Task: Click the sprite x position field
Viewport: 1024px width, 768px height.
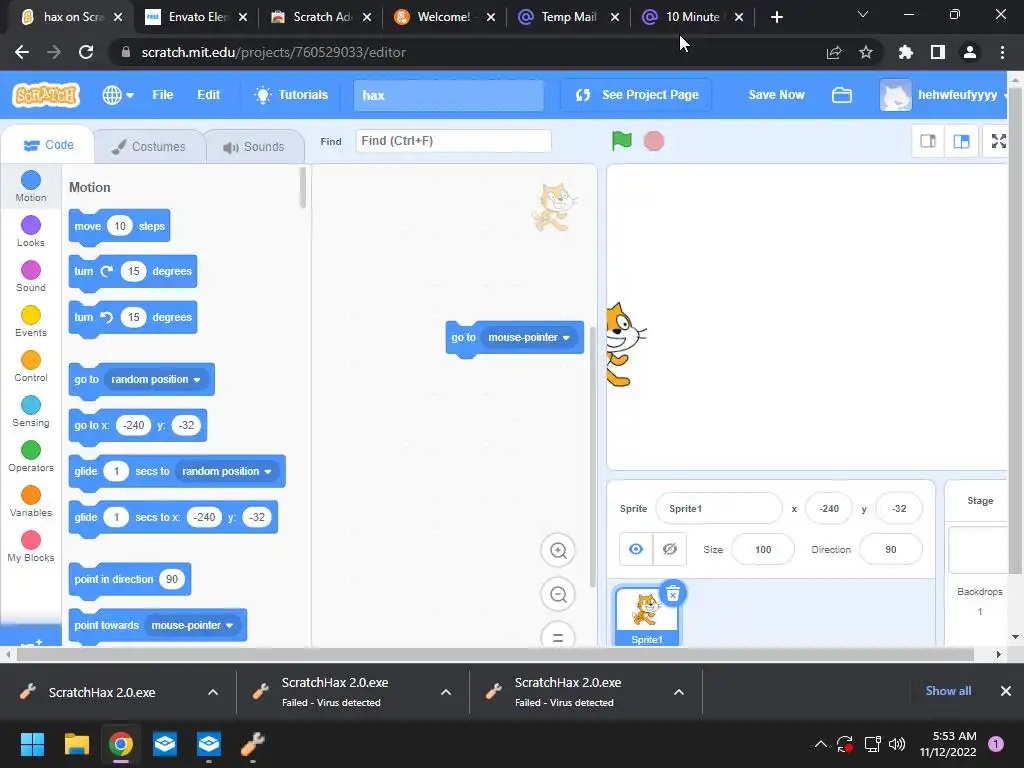Action: 829,508
